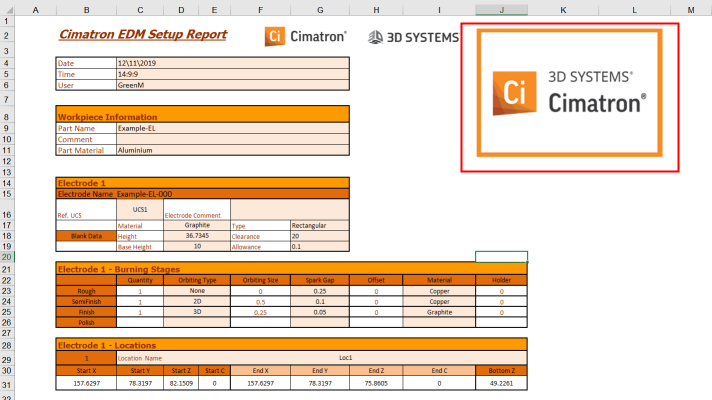Click the Holder column heading
Viewport: 712px width, 400px height.
[501, 280]
